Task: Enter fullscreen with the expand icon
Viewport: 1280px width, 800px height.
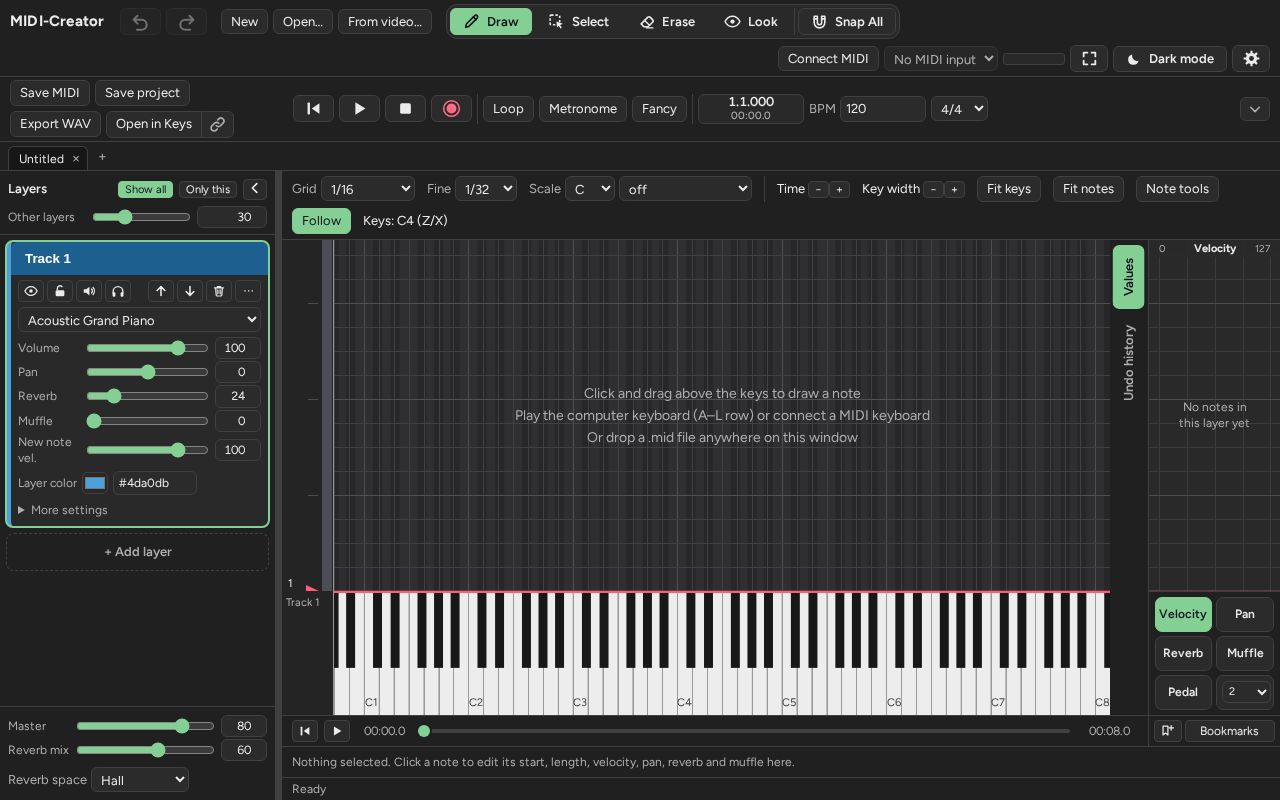Action: tap(1089, 59)
